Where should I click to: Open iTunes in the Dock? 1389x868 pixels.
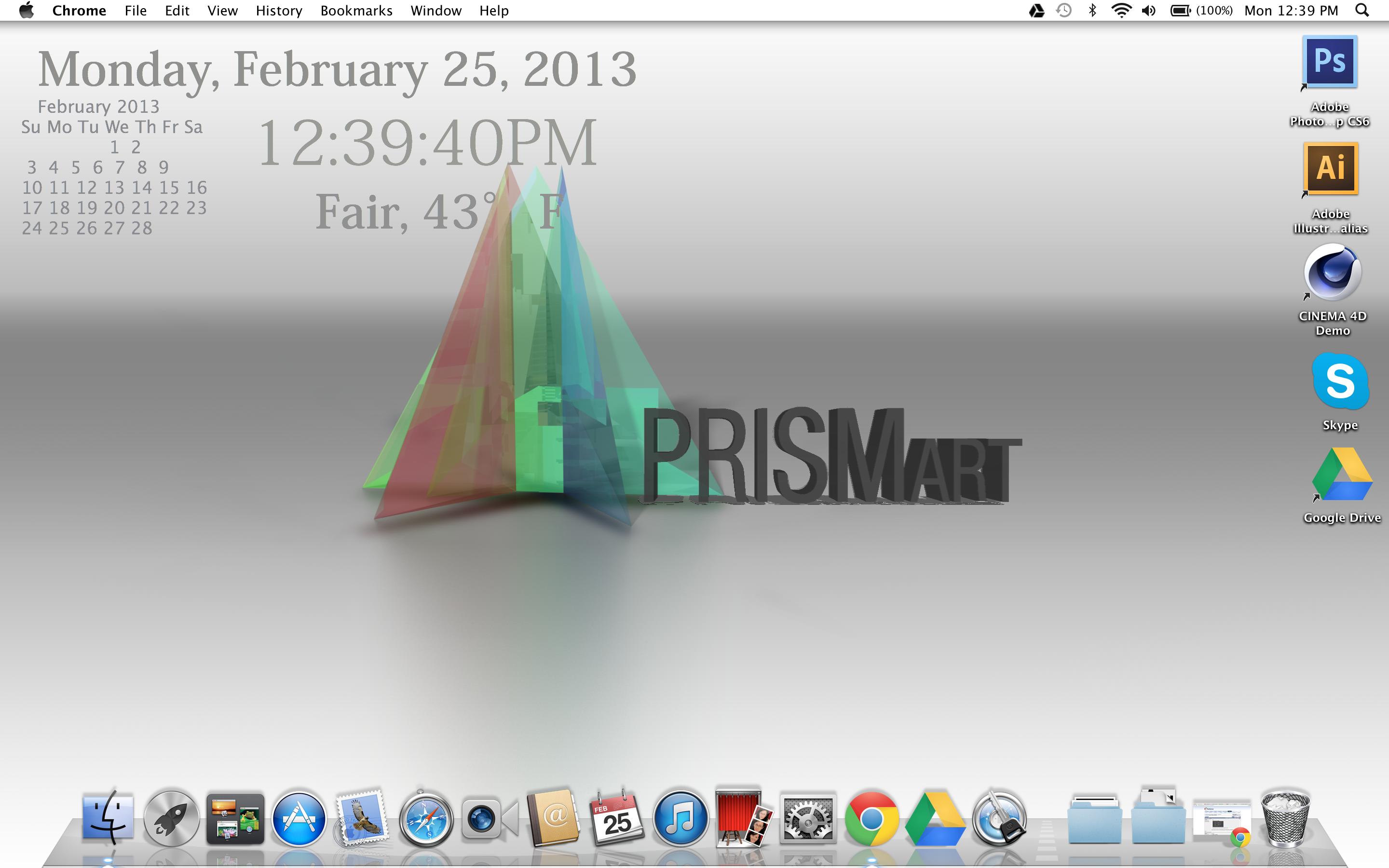click(x=681, y=818)
